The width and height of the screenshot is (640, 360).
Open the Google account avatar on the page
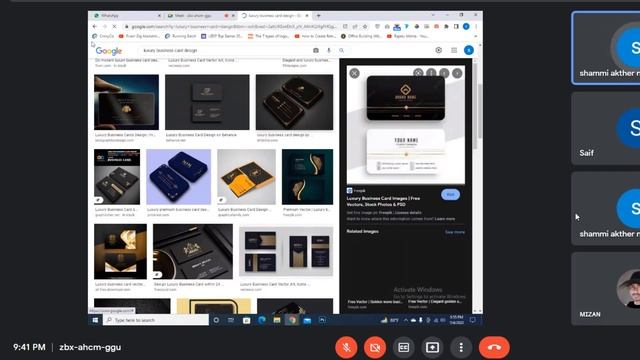[x=469, y=50]
